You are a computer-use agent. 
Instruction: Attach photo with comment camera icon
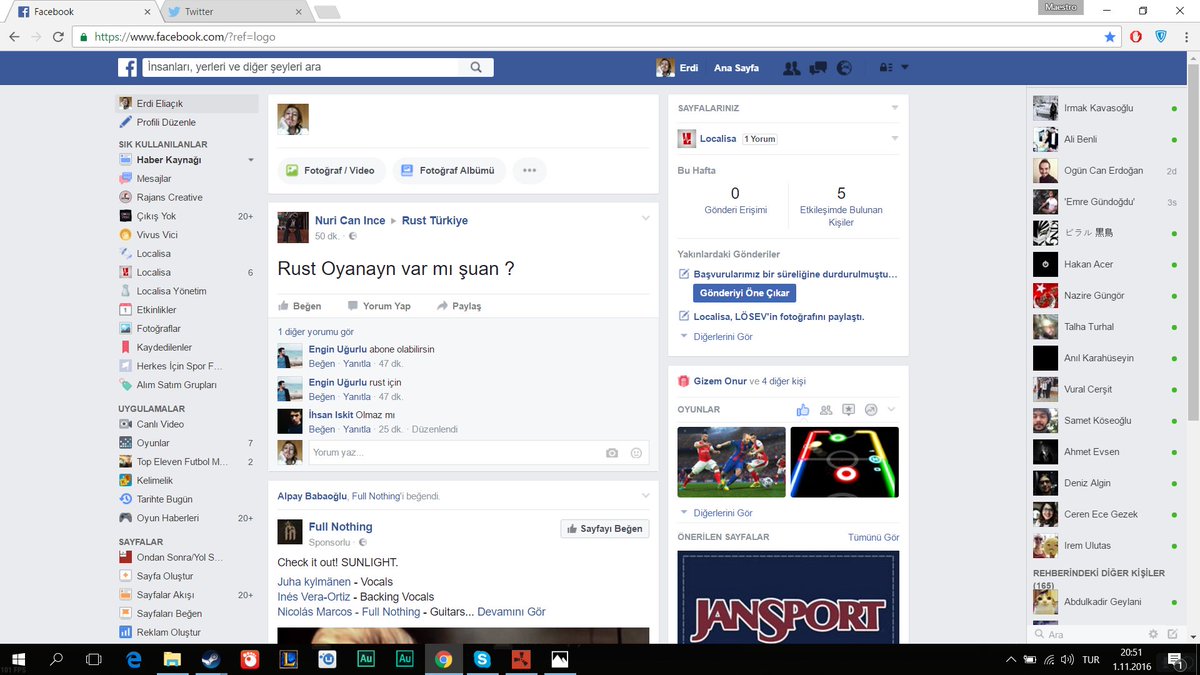(x=612, y=453)
